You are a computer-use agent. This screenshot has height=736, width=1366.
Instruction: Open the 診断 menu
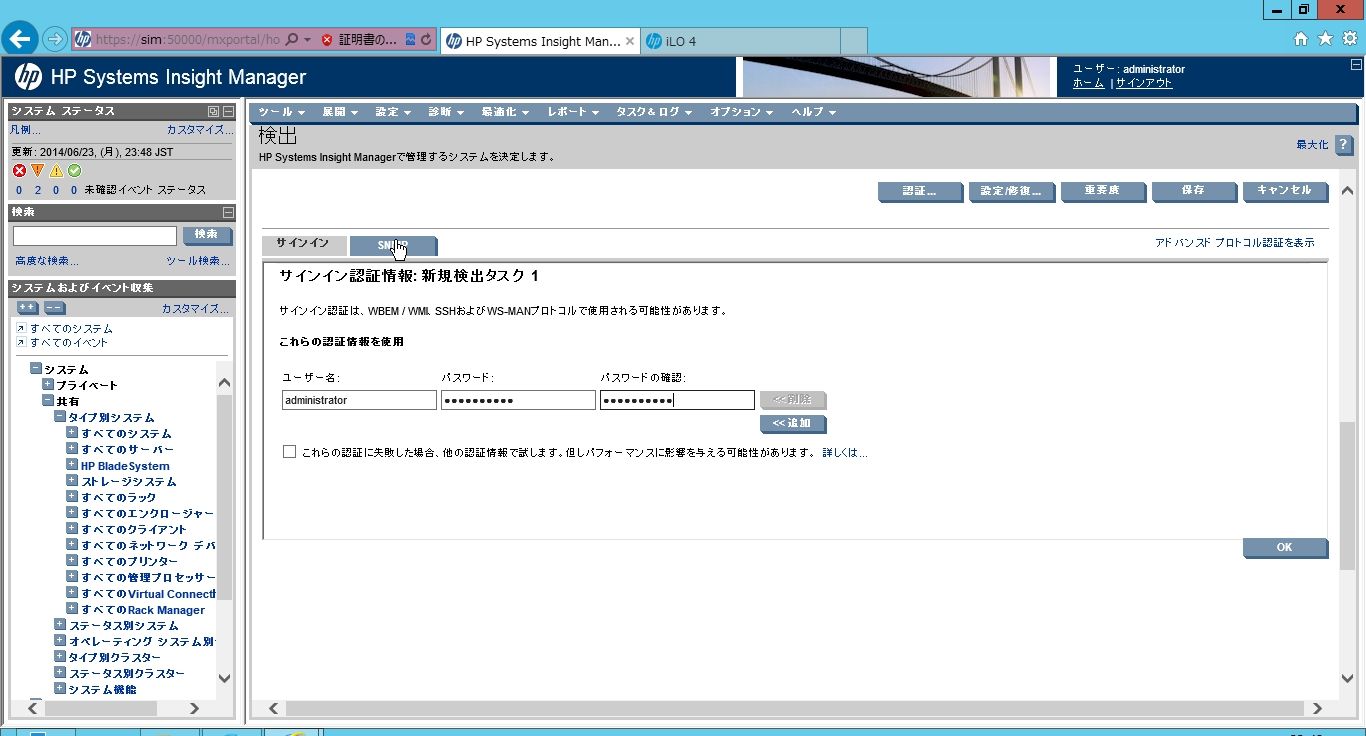click(446, 112)
